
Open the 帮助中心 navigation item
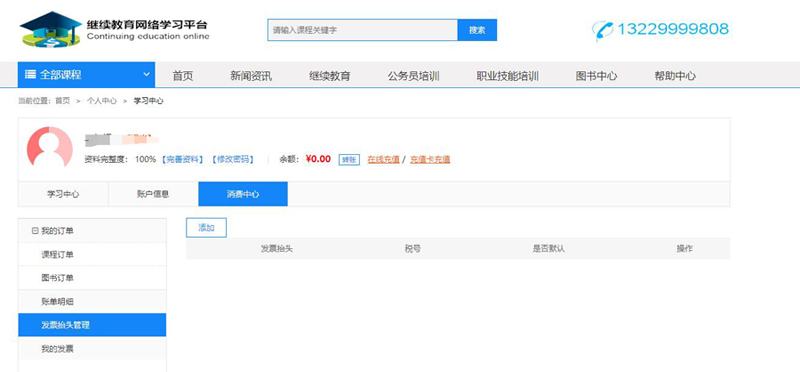click(x=675, y=76)
